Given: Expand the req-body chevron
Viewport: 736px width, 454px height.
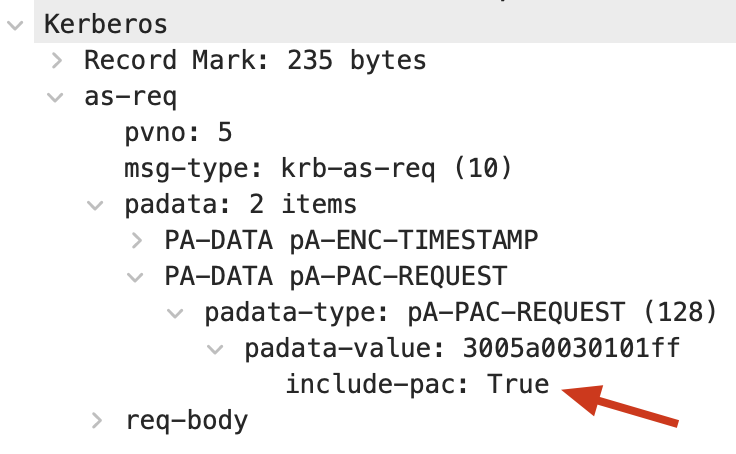Looking at the screenshot, I should [97, 421].
